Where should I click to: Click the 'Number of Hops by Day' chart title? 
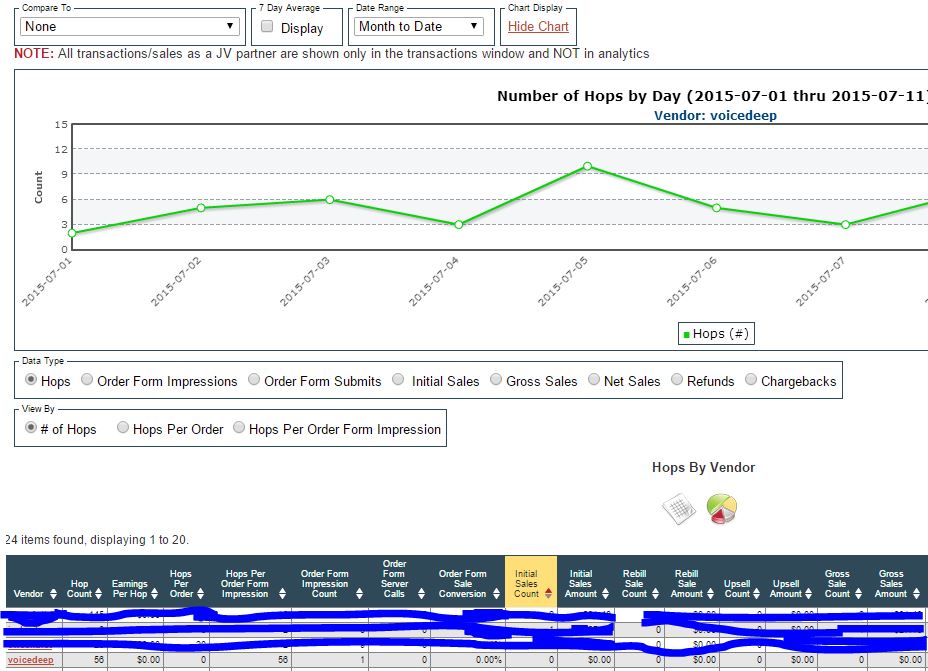713,96
